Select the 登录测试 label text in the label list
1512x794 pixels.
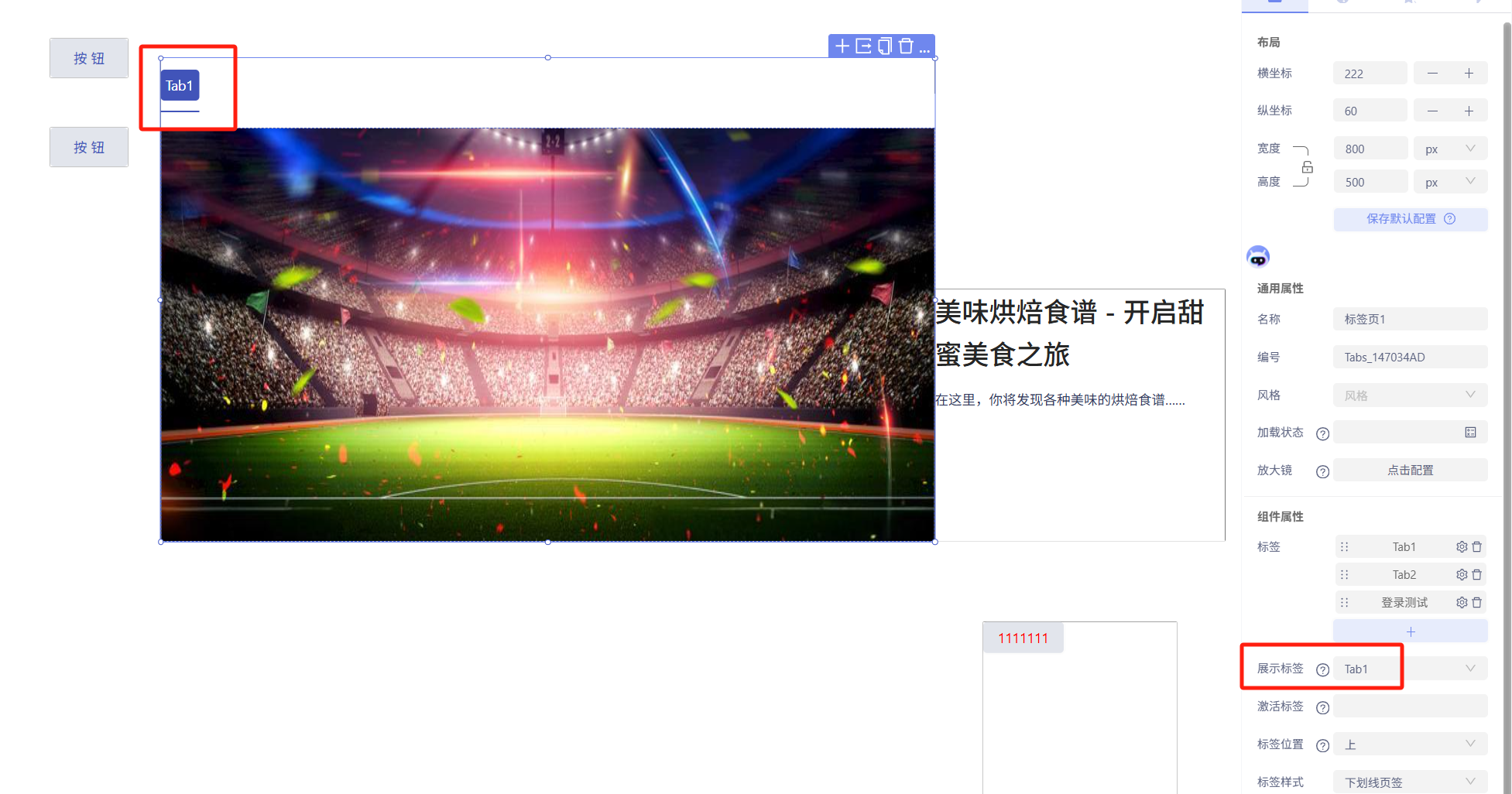(x=1404, y=602)
